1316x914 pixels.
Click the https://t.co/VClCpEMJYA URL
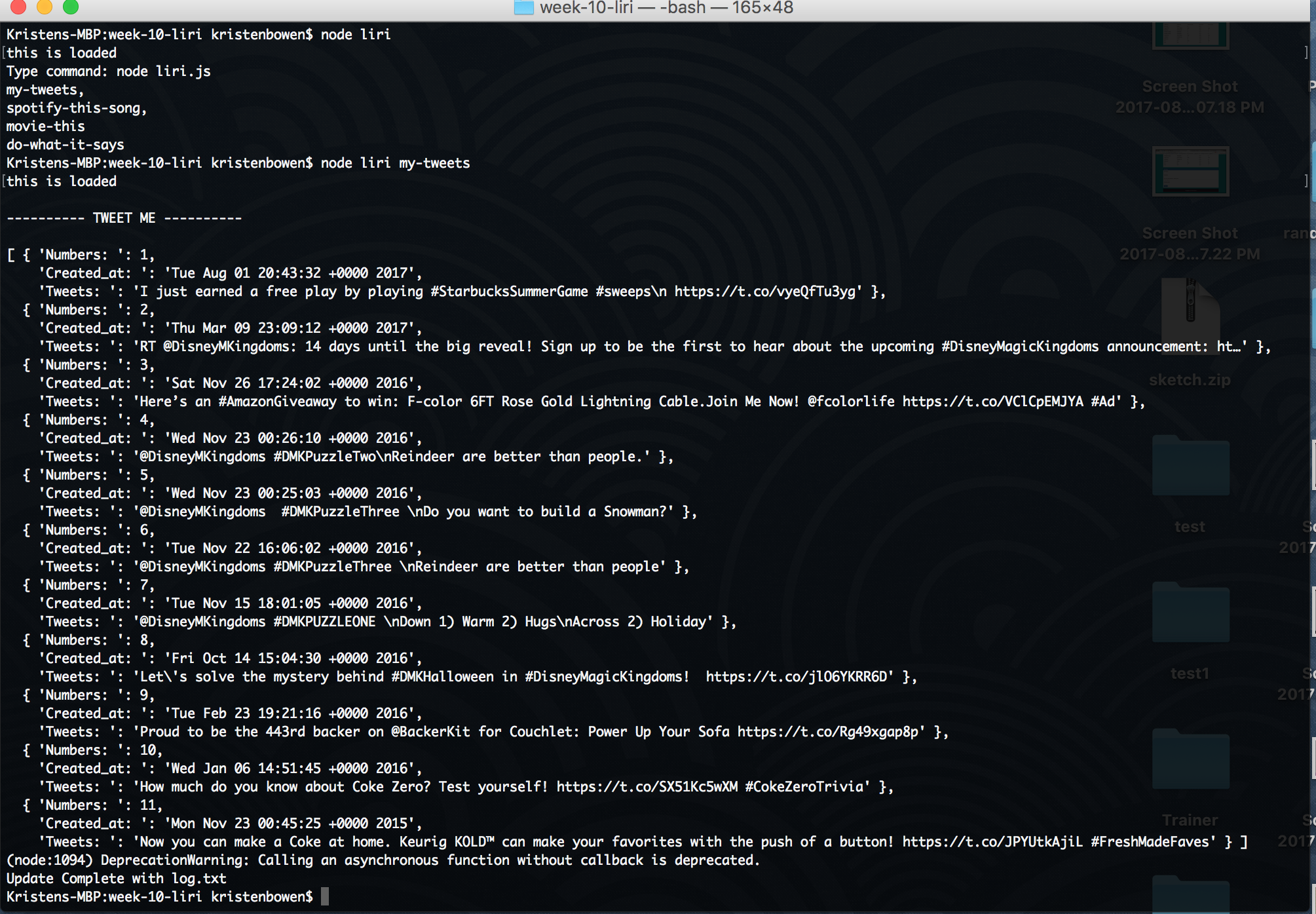(993, 401)
